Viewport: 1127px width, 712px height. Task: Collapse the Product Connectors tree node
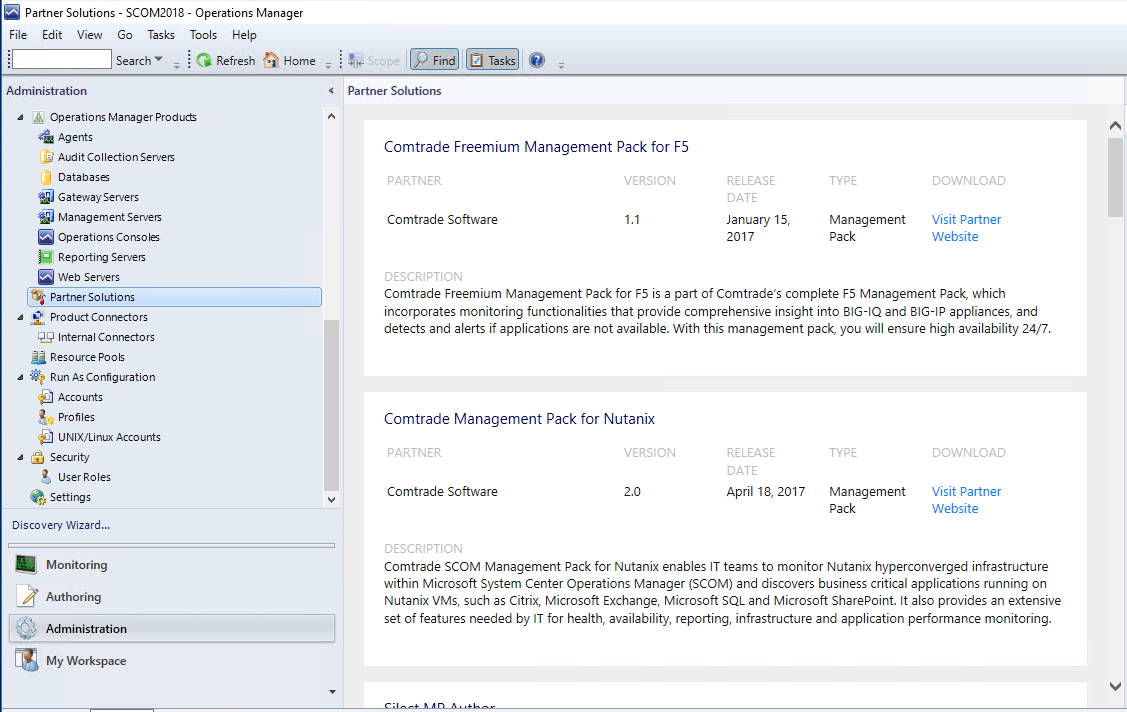coord(21,317)
